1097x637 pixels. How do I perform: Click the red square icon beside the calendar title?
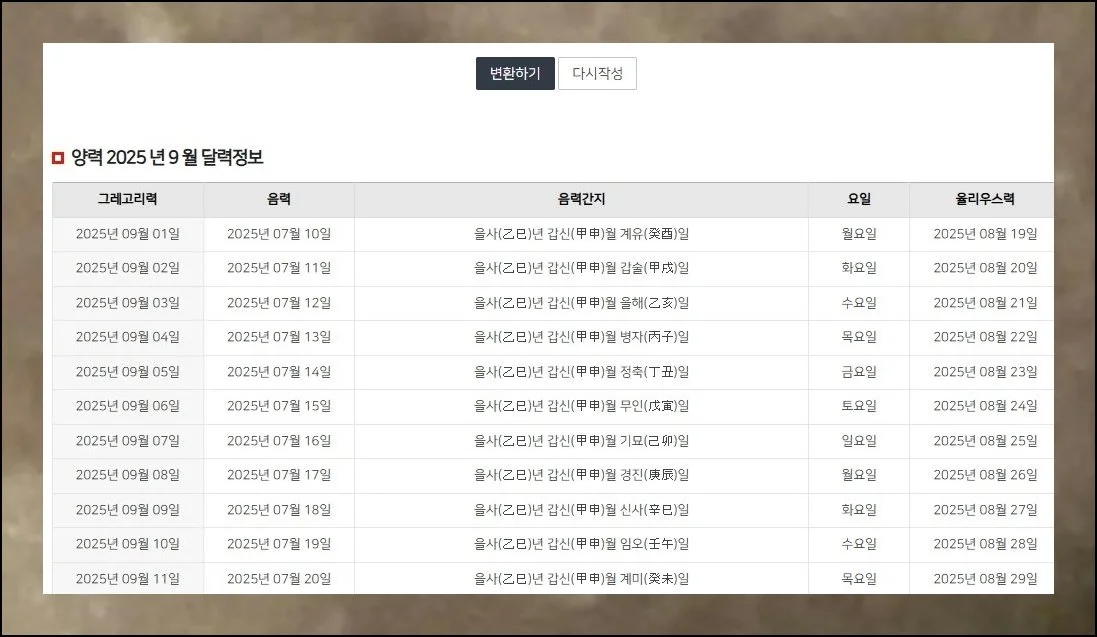click(x=57, y=157)
